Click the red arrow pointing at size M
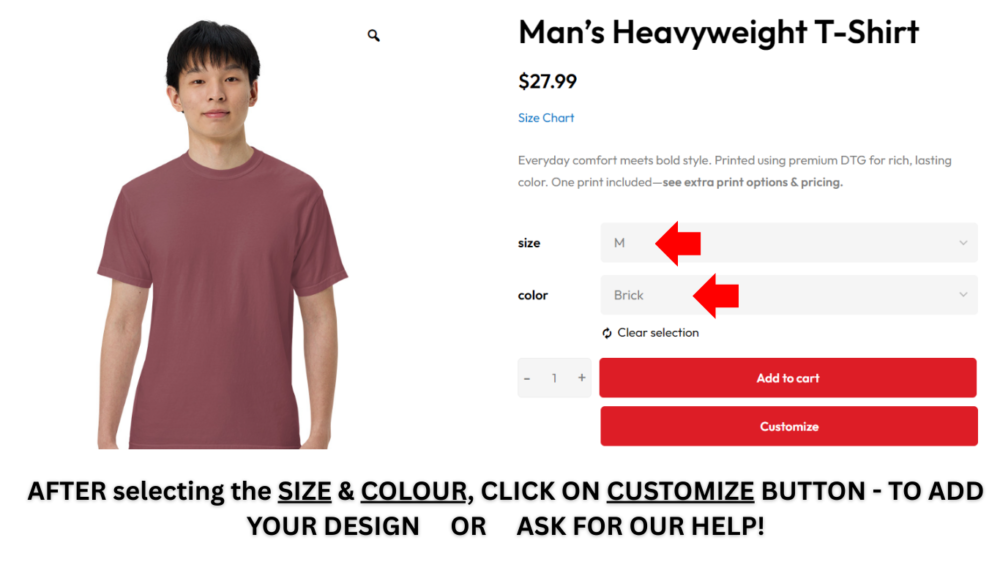1000x562 pixels. pos(678,243)
